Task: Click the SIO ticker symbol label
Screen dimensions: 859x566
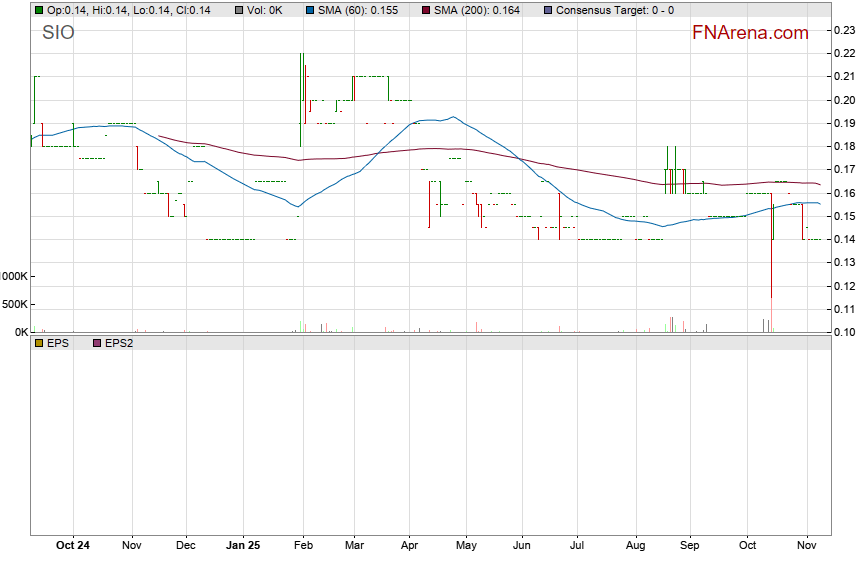Action: coord(58,33)
